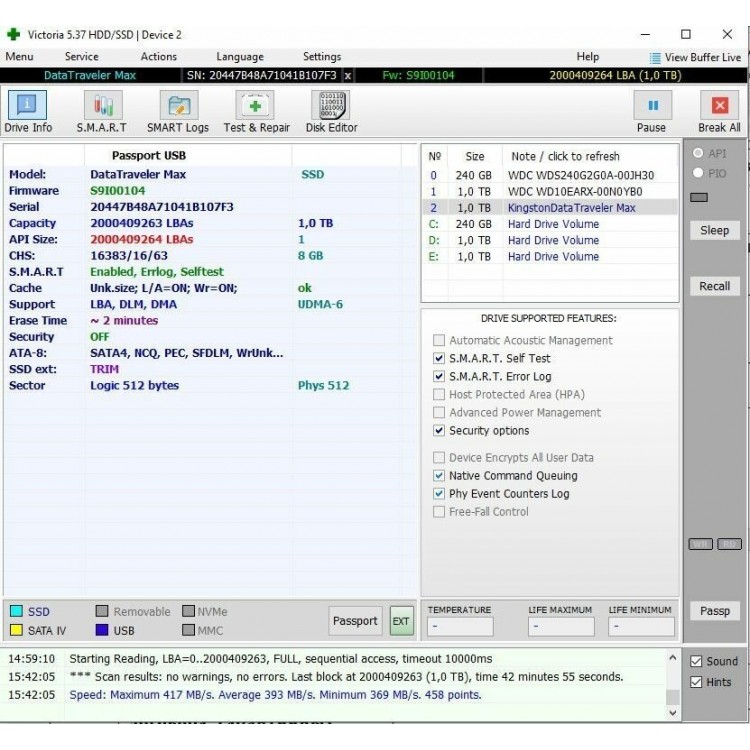Toggle Phy Event Counters Log checkbox
Image resolution: width=750 pixels, height=750 pixels.
click(x=439, y=494)
